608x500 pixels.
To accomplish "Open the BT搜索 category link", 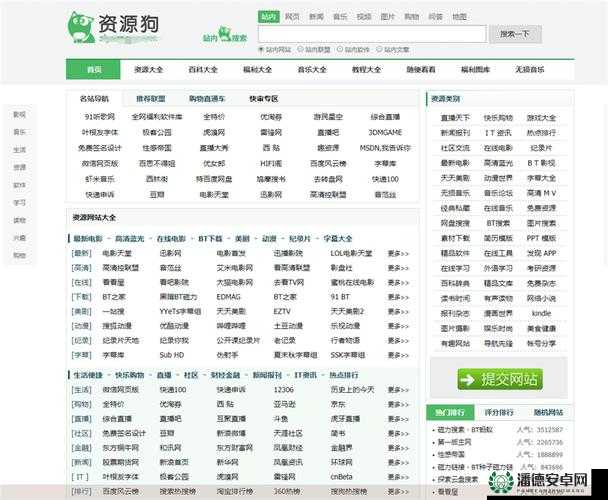I will (498, 223).
